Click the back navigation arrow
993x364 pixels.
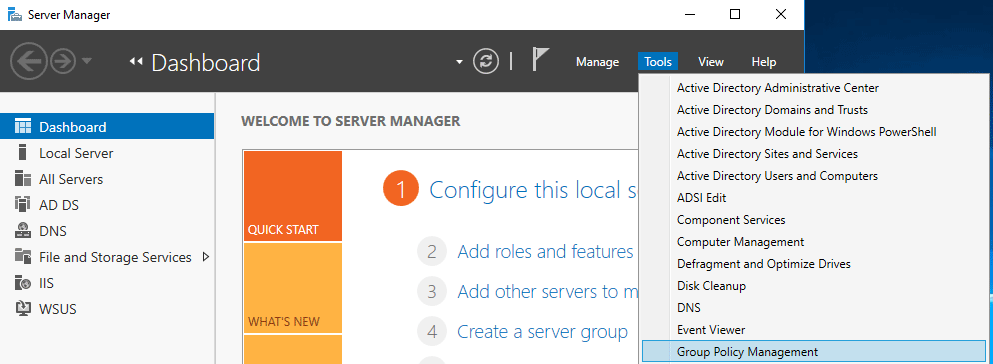[x=30, y=61]
